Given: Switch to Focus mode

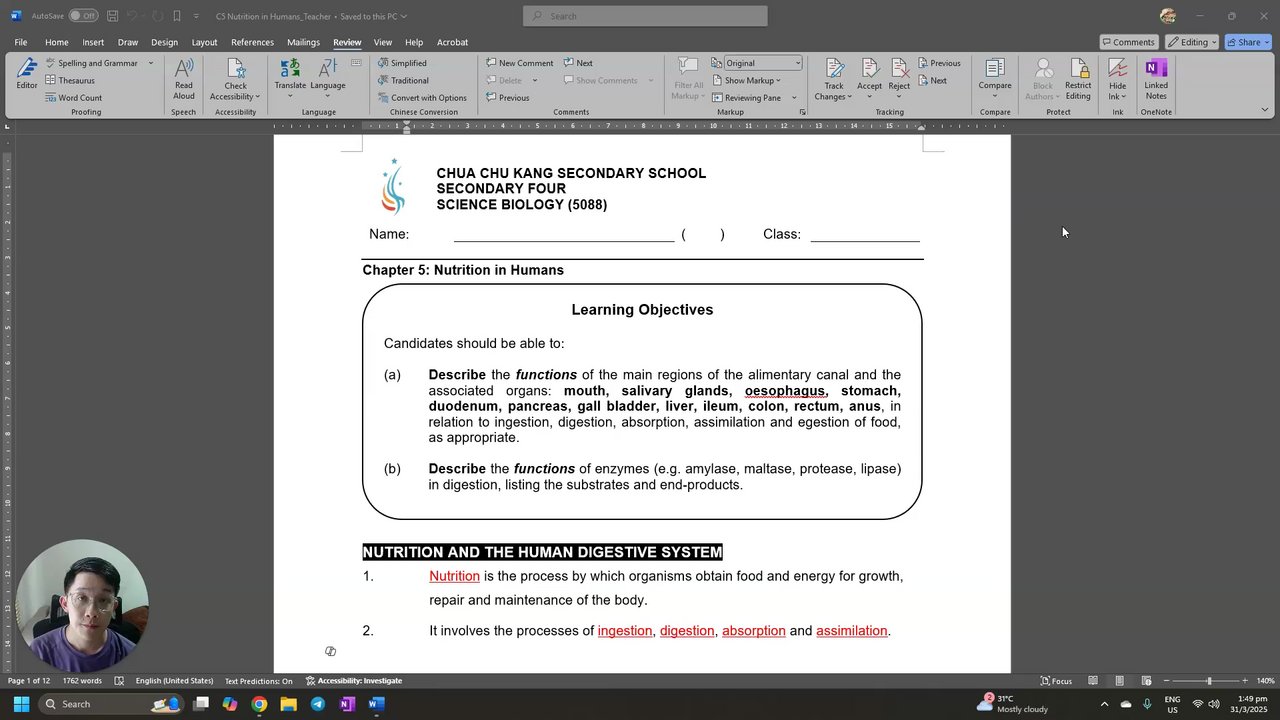Looking at the screenshot, I should (1056, 681).
